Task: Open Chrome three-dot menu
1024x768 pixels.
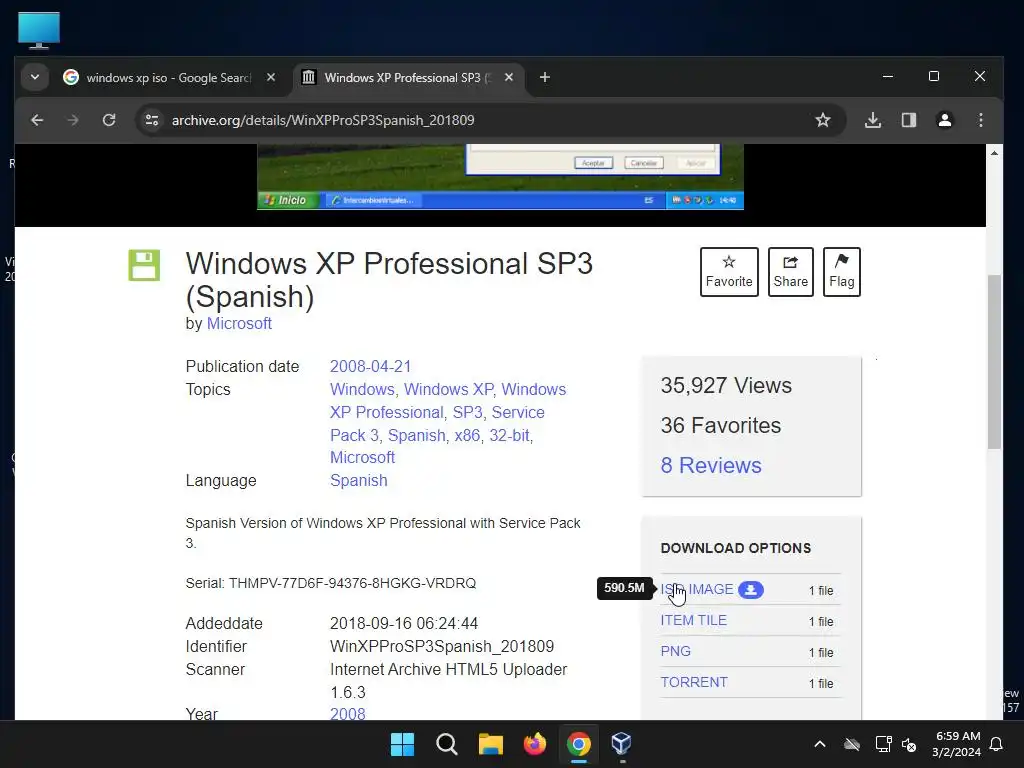Action: tap(980, 120)
